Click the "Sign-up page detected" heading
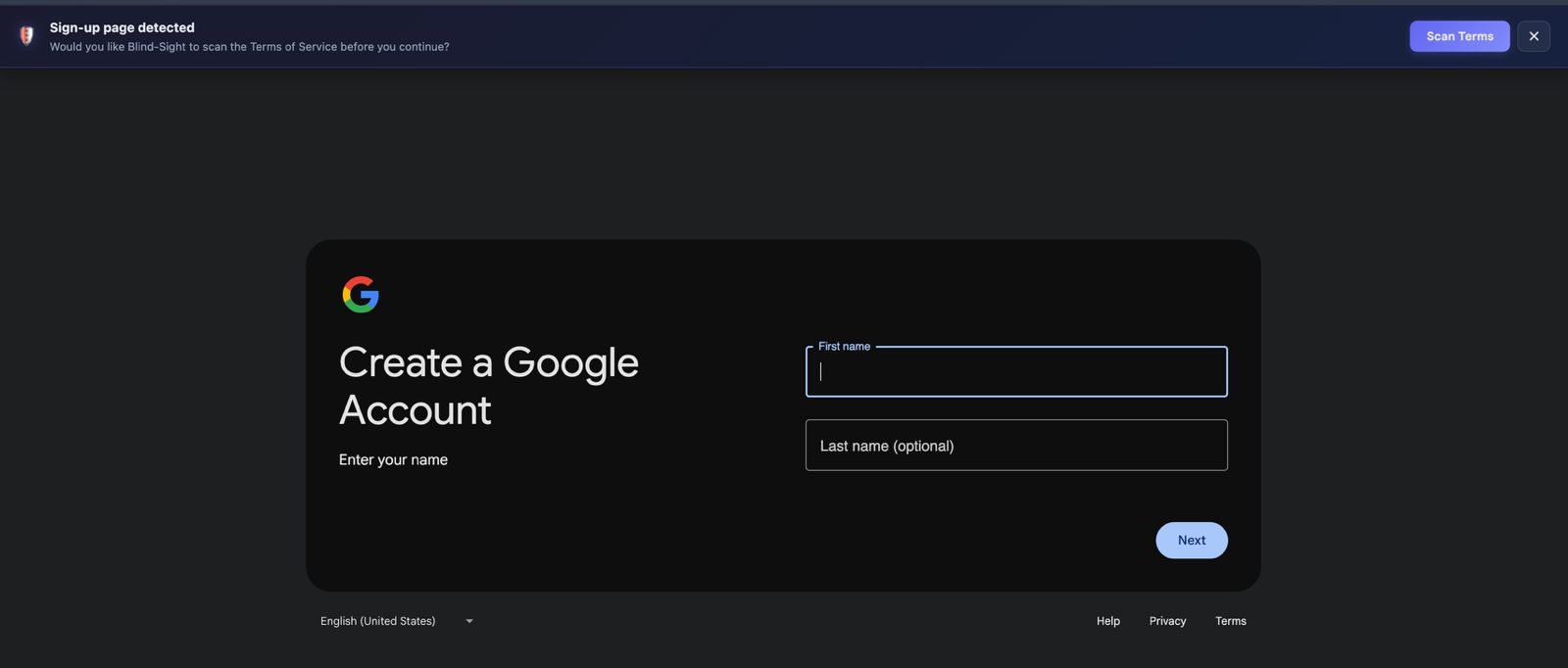This screenshot has height=668, width=1568. click(x=122, y=27)
